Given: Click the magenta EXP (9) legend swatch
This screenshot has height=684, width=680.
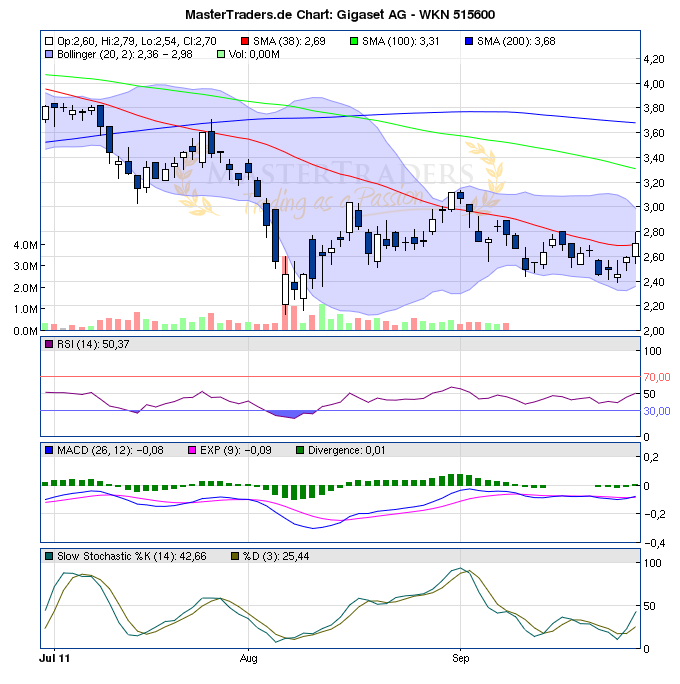Looking at the screenshot, I should (x=191, y=450).
